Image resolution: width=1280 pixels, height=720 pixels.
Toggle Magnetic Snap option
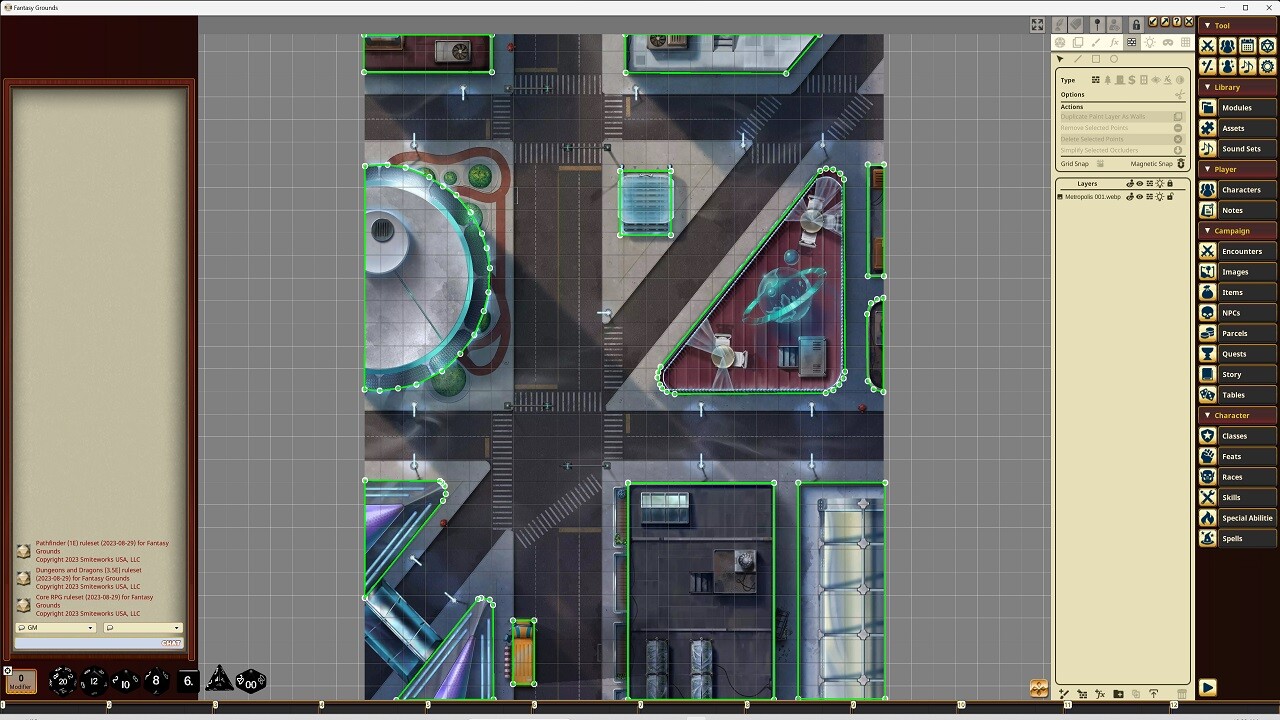pyautogui.click(x=1180, y=164)
